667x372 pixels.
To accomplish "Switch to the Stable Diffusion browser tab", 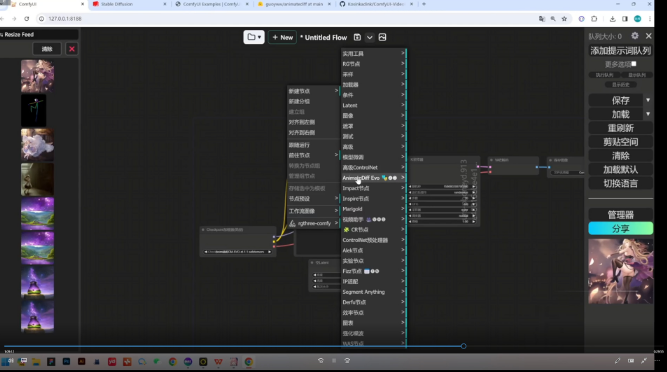I will pos(128,4).
